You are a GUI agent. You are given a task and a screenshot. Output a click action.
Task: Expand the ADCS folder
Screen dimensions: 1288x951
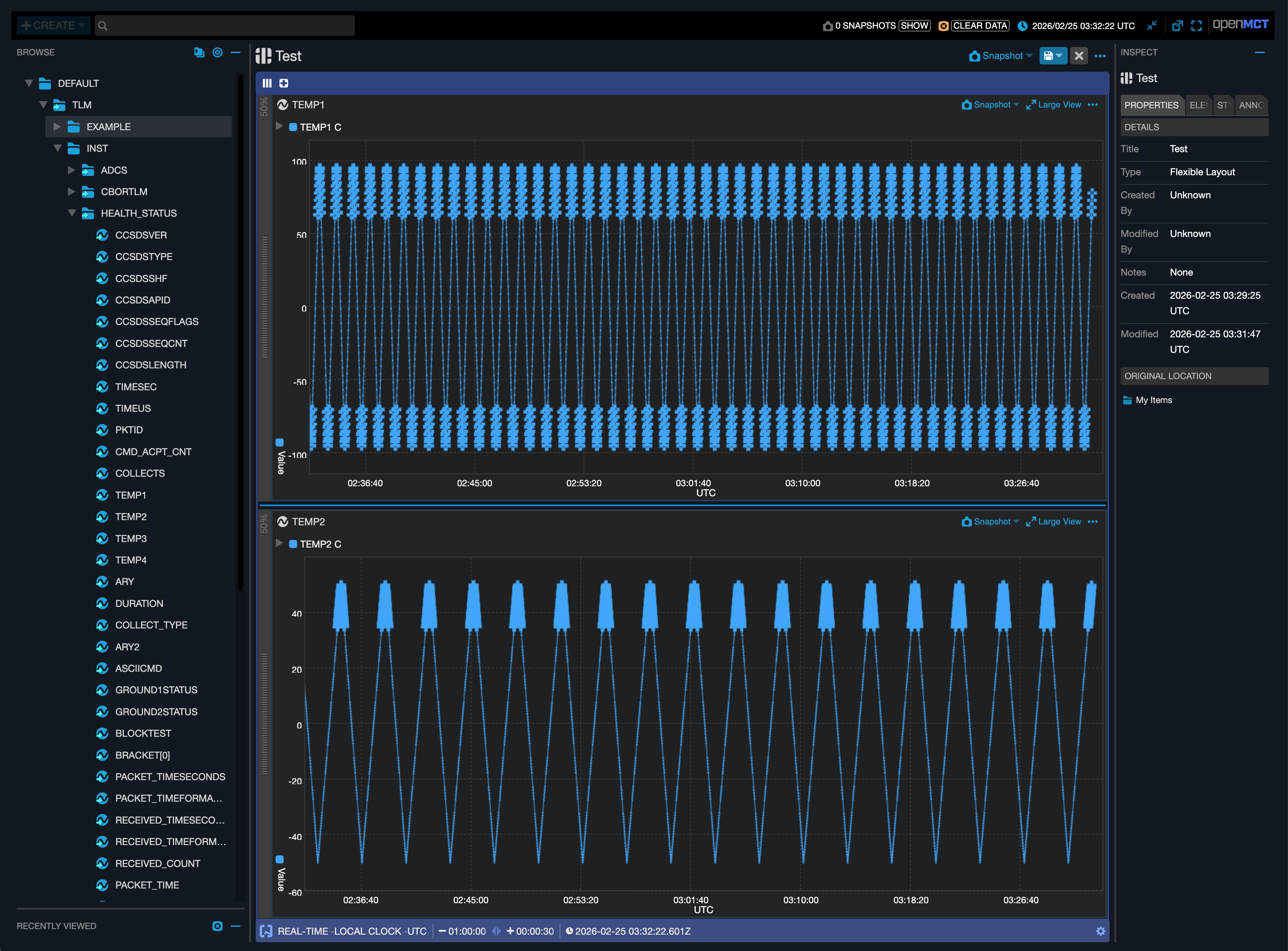(x=71, y=170)
